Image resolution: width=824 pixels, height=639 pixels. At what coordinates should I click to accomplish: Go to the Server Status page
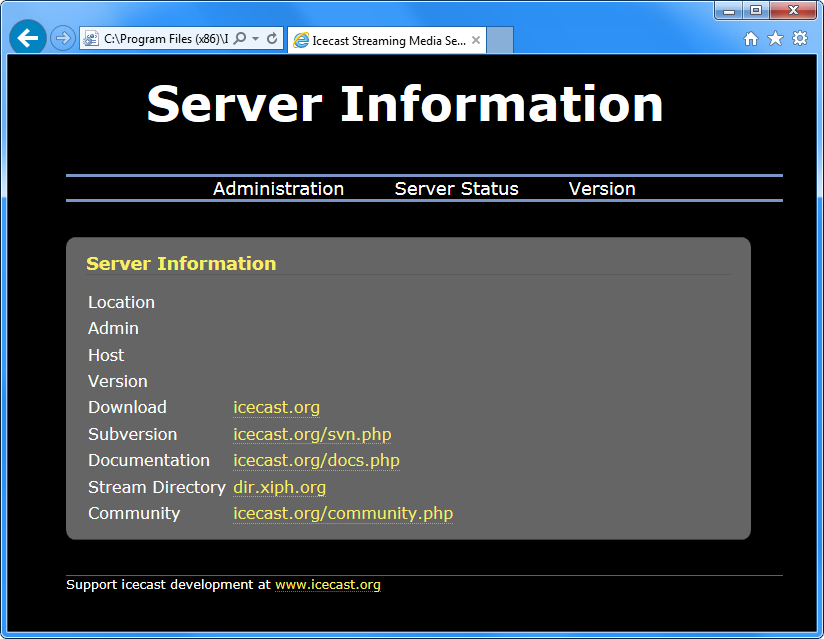(x=456, y=189)
